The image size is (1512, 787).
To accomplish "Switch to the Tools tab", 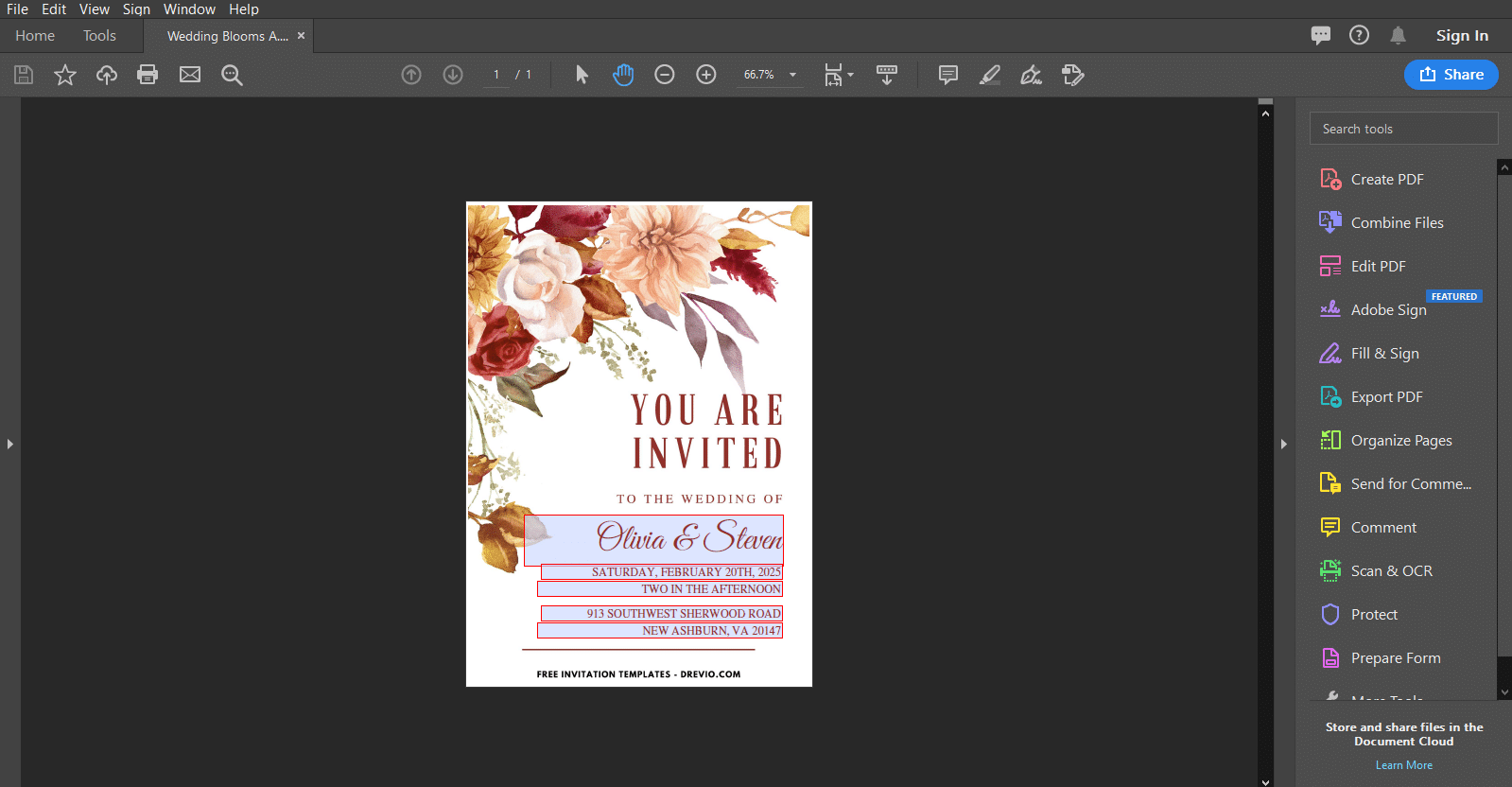I will (x=99, y=36).
